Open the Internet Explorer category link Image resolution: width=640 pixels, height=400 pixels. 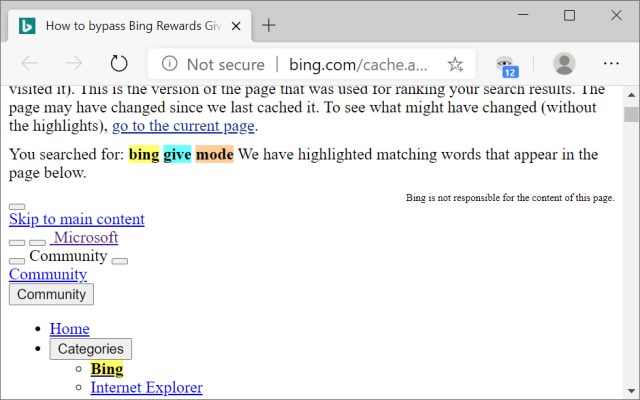point(147,387)
